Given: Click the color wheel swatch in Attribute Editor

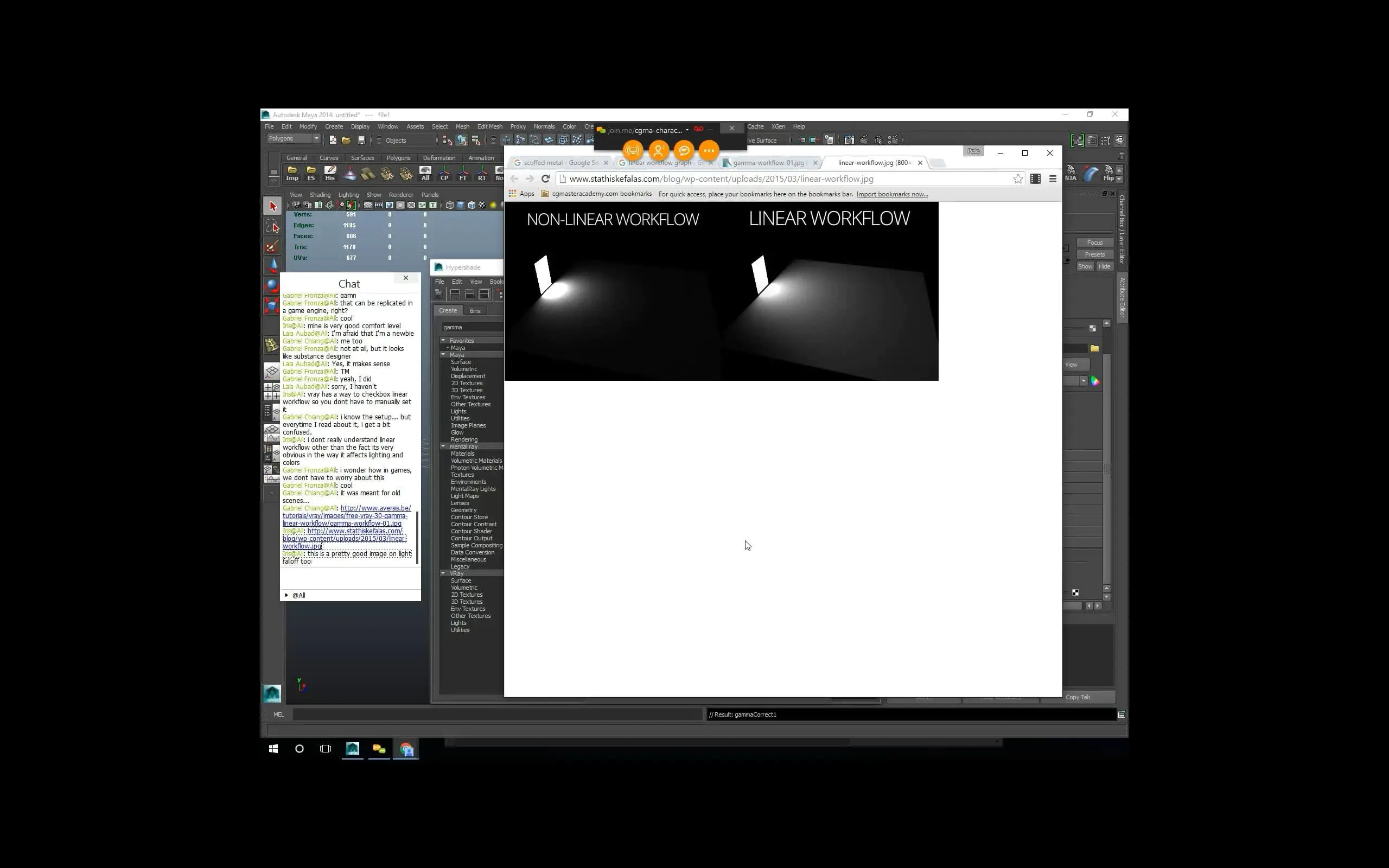Looking at the screenshot, I should 1095,381.
